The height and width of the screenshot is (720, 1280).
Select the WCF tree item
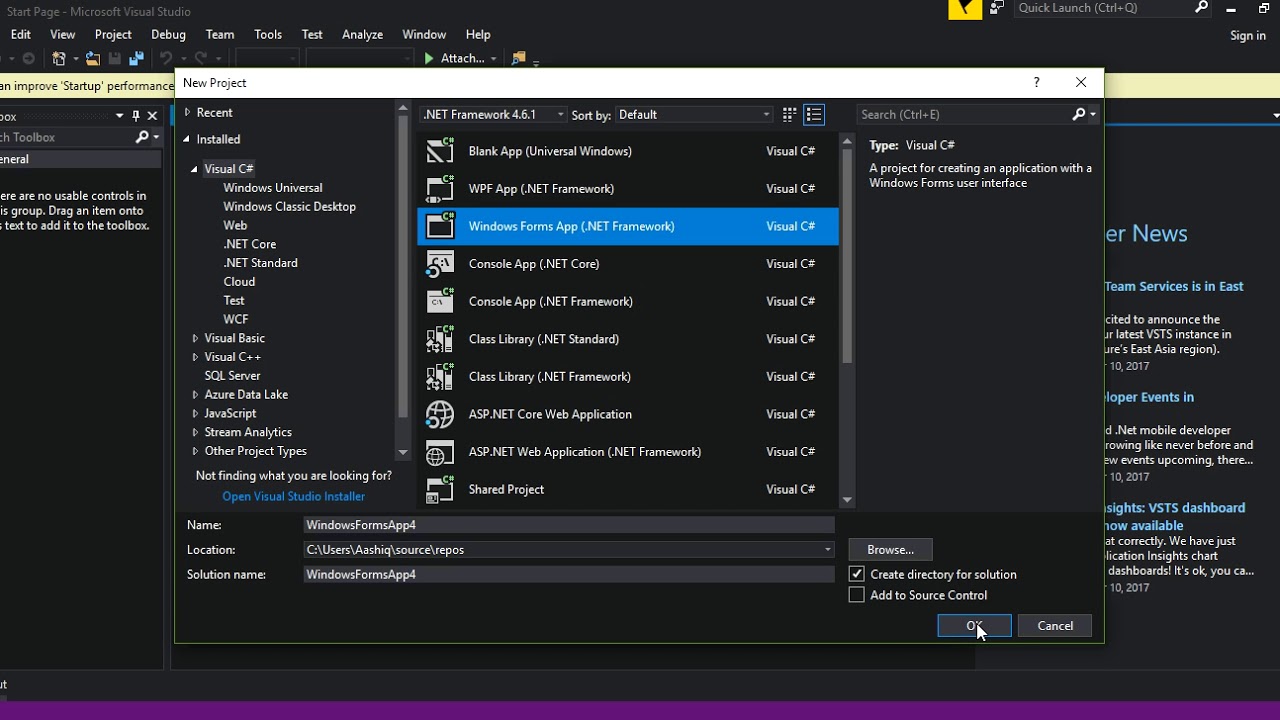point(235,320)
